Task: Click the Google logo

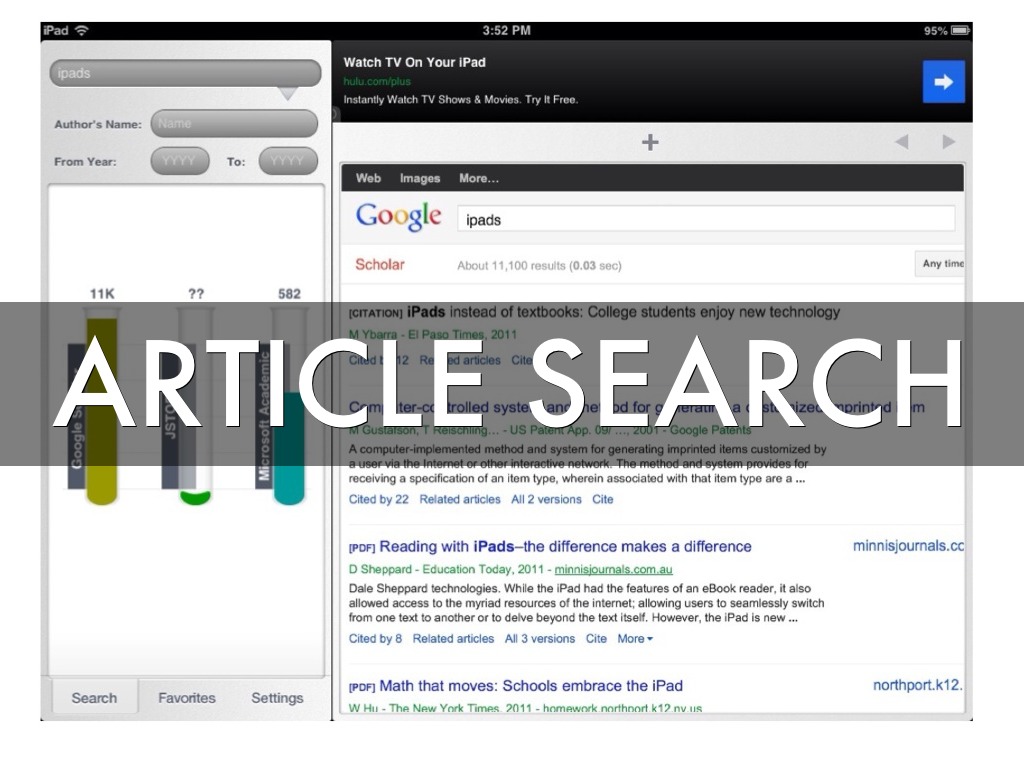Action: coord(398,217)
